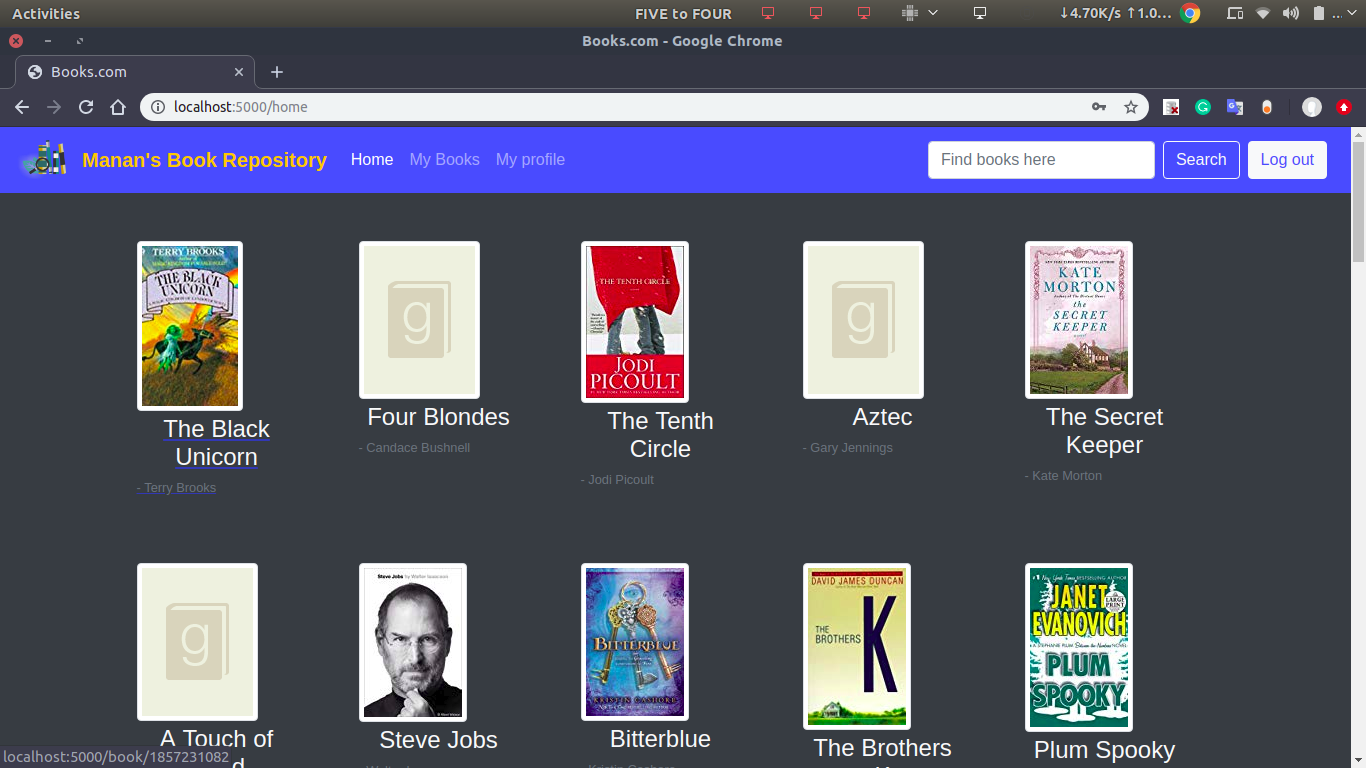Image resolution: width=1366 pixels, height=768 pixels.
Task: Navigate back with the back arrow
Action: point(22,107)
